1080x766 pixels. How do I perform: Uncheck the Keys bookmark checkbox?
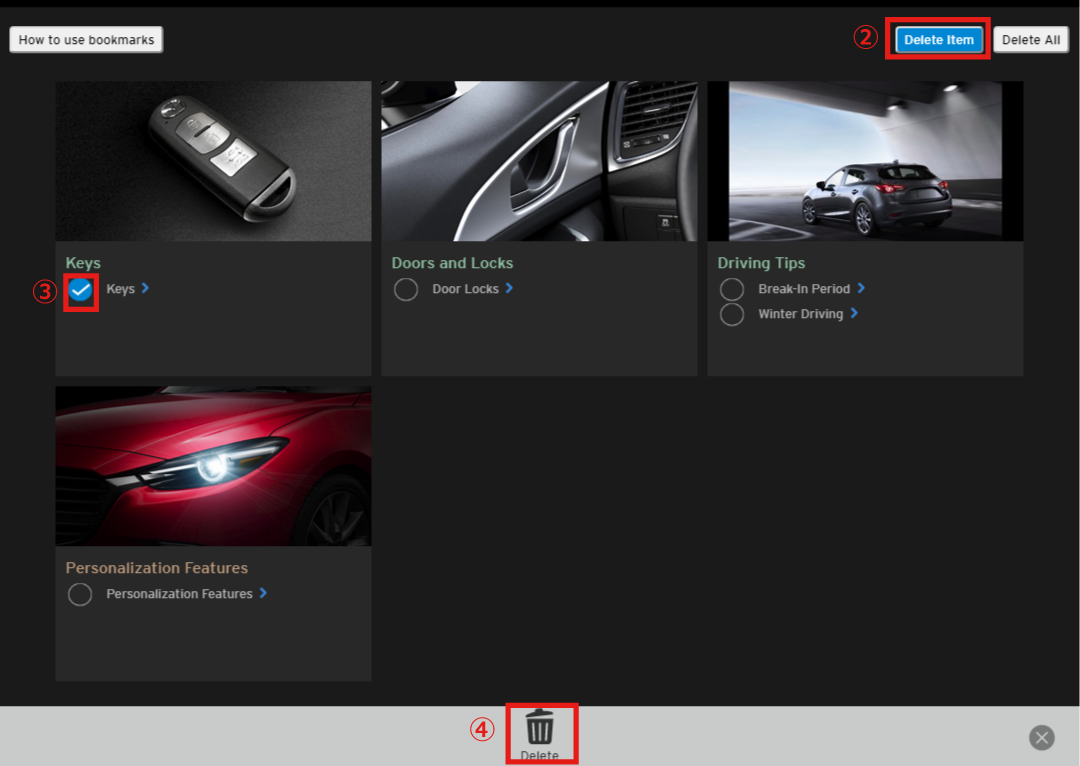coord(81,290)
